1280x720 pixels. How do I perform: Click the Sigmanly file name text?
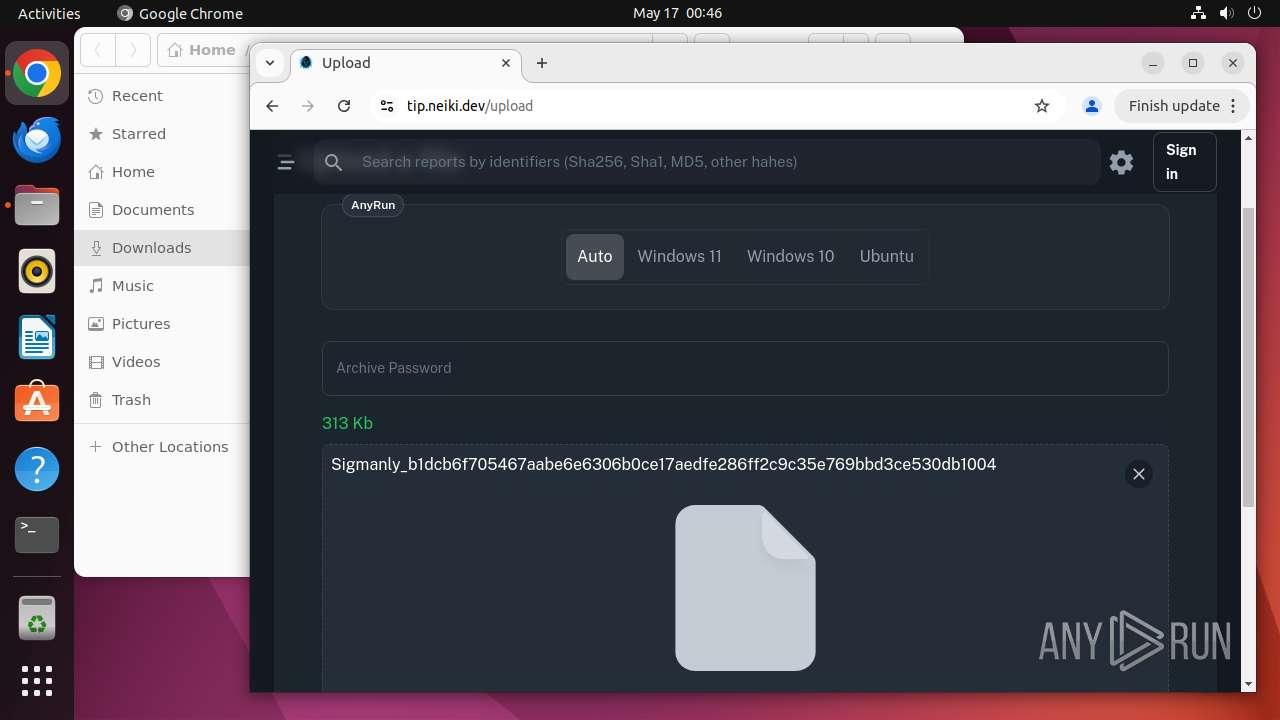click(x=664, y=464)
